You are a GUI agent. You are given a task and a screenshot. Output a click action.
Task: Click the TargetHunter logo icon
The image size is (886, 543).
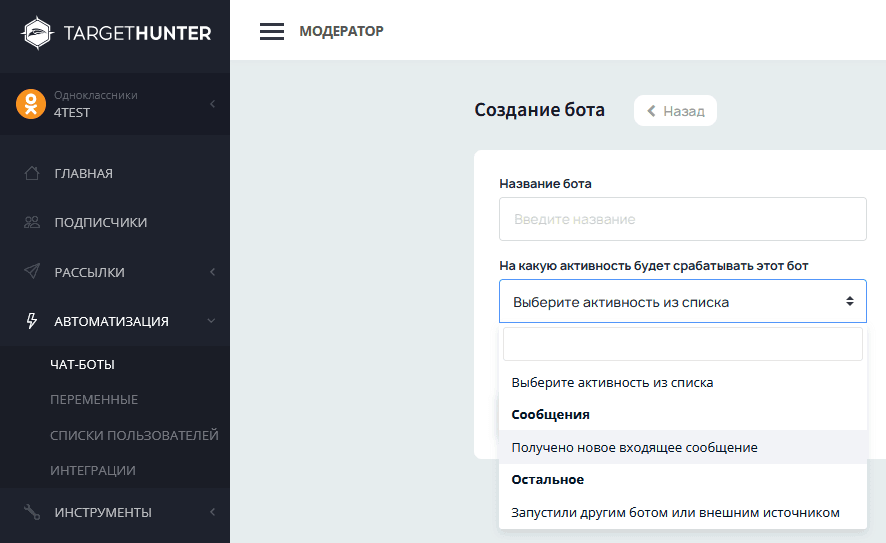37,32
